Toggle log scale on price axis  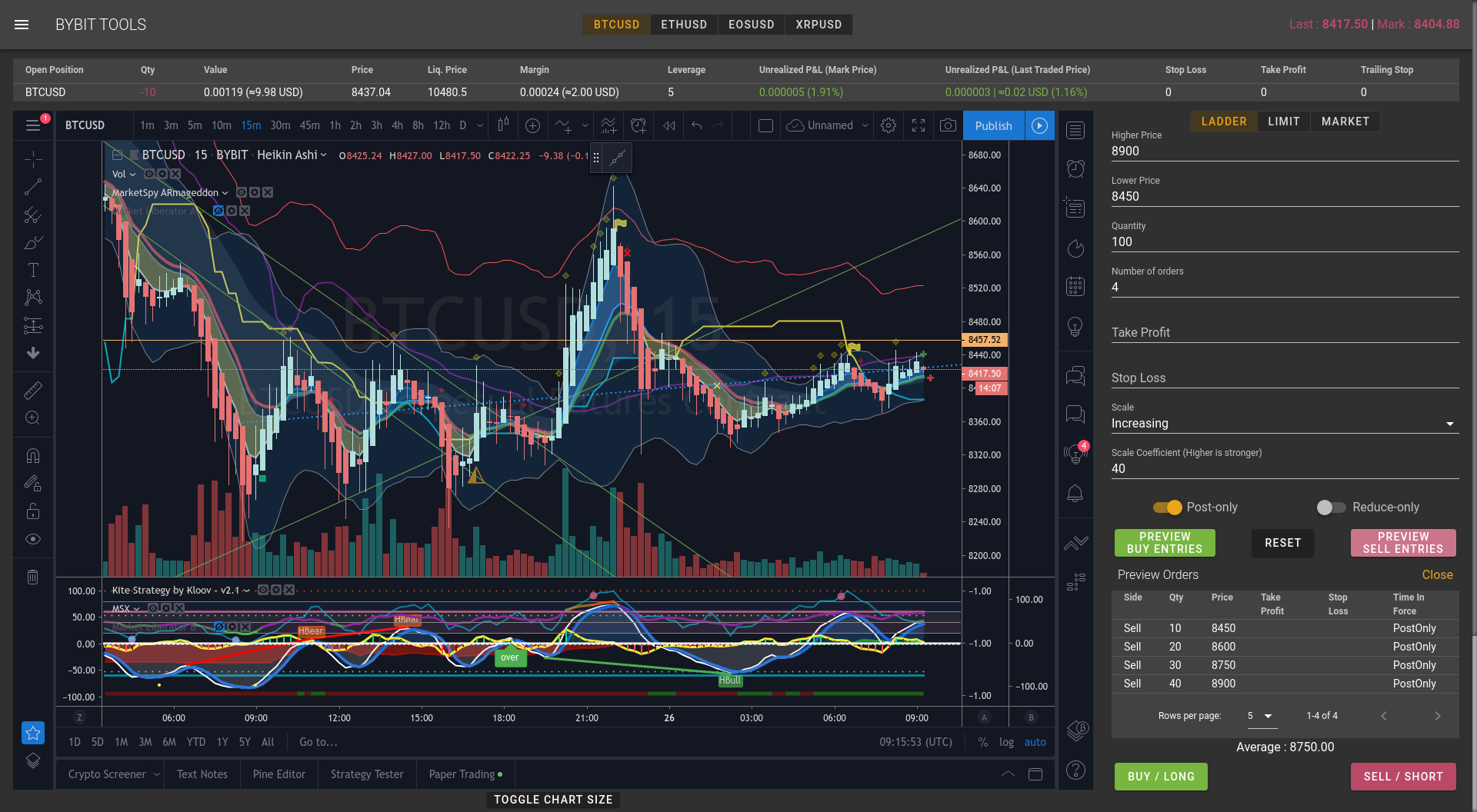point(1006,742)
